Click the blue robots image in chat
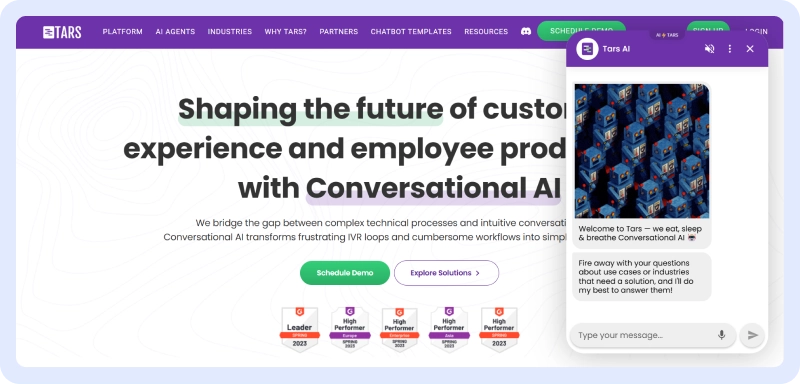 point(642,151)
